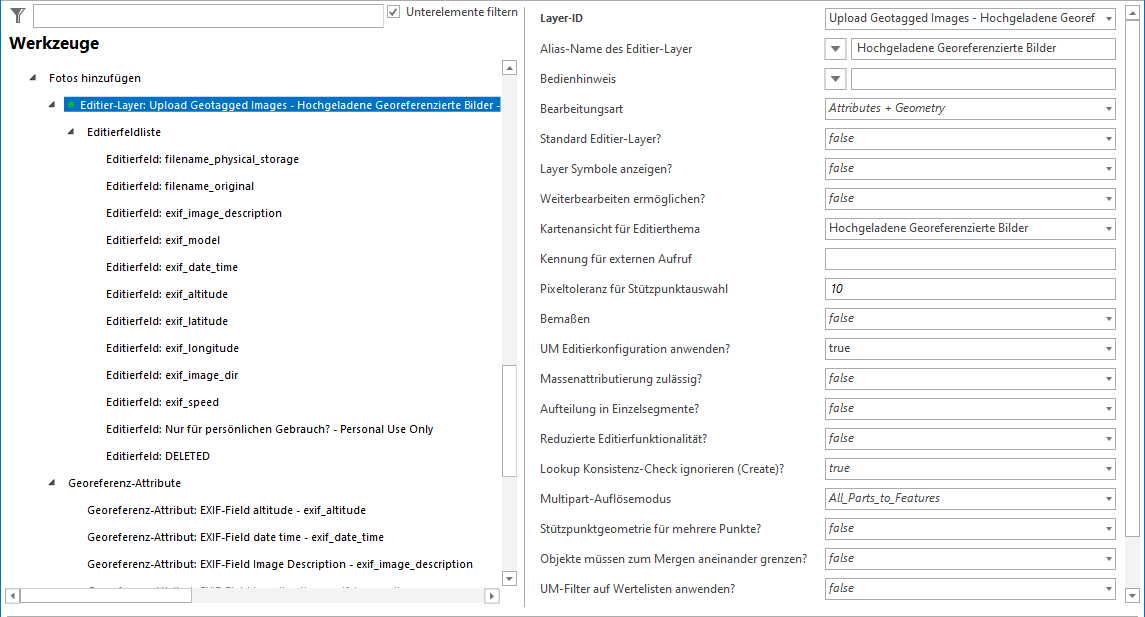Screen dimensions: 1145x617
Task: Collapse the Georeferenz-Attribute node
Action: 52,483
